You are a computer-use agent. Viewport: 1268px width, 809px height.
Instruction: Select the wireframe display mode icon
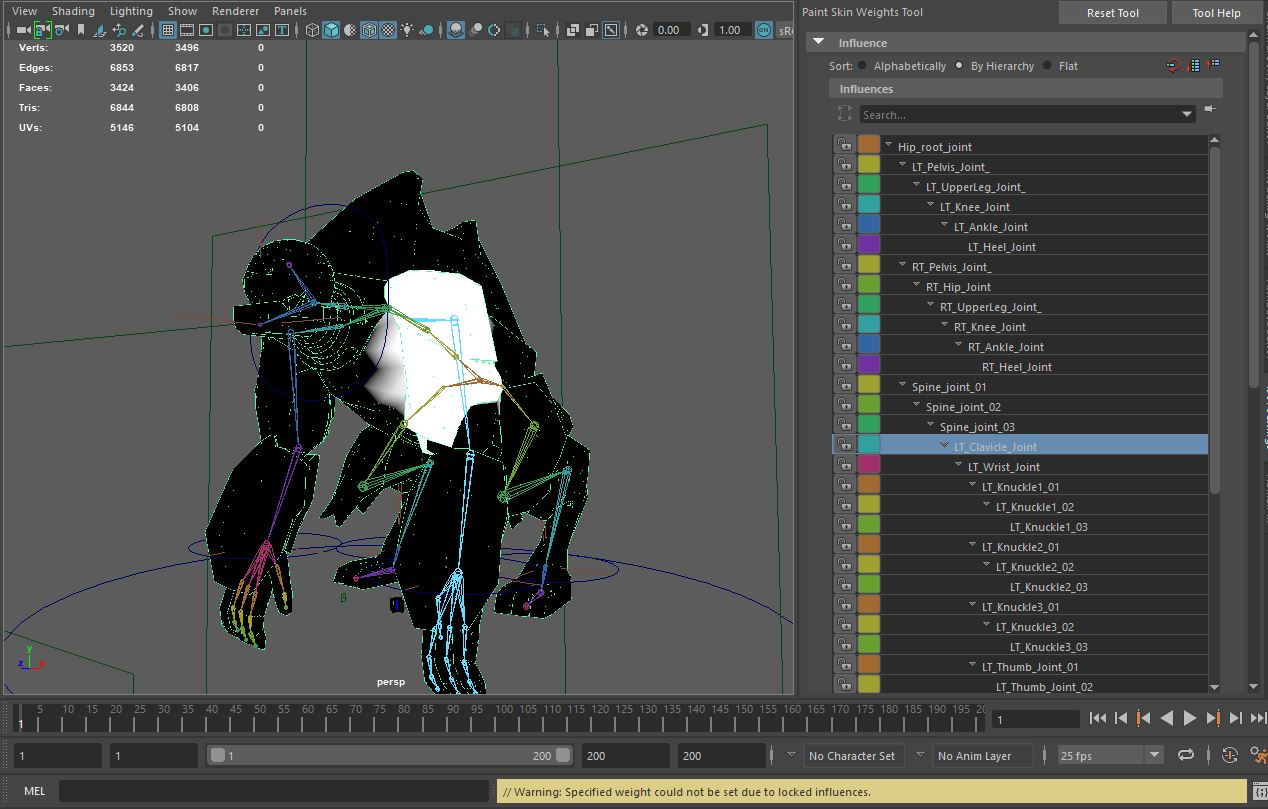click(x=310, y=30)
